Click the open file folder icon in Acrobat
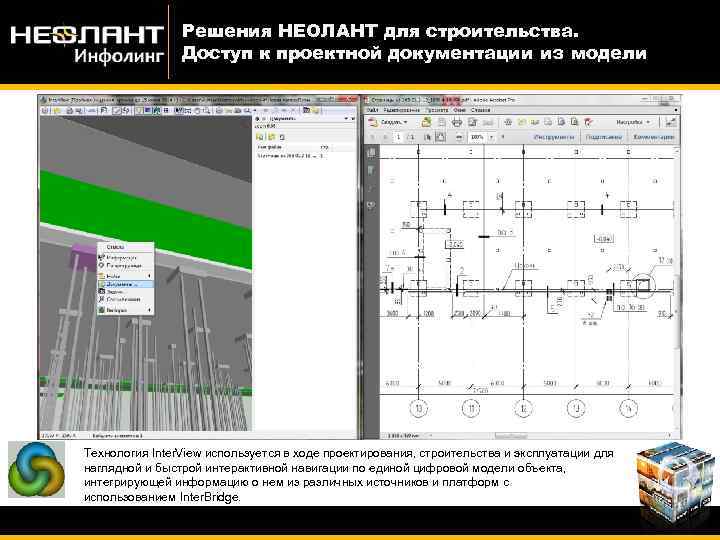Screen dimensions: 720x540 [x=427, y=122]
